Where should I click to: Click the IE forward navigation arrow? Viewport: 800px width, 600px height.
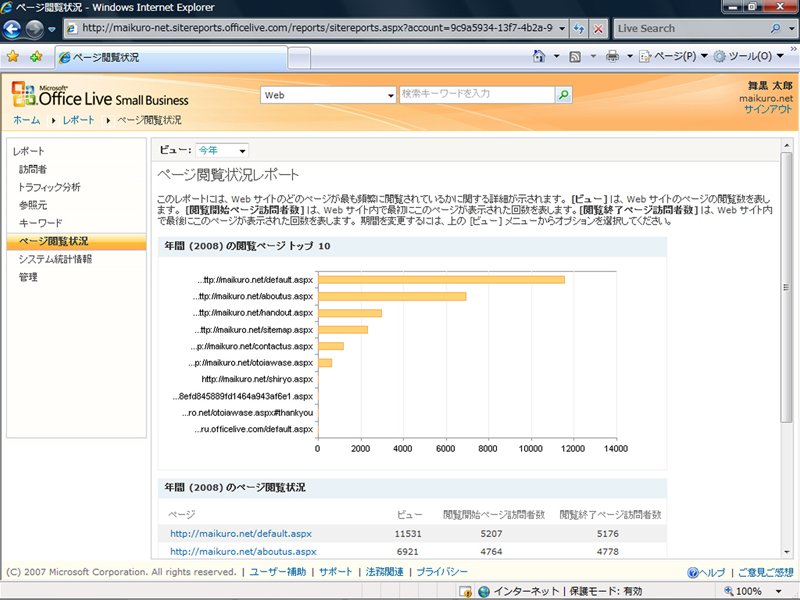34,29
